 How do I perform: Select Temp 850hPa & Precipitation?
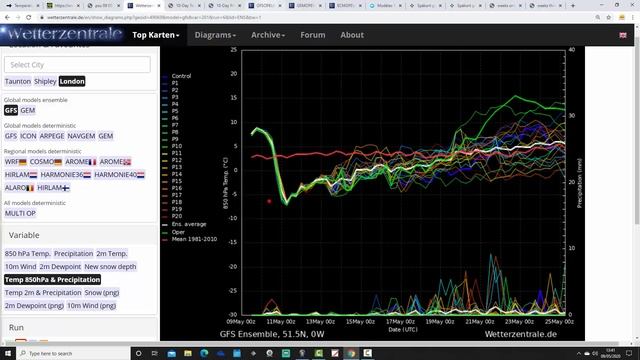[x=52, y=280]
